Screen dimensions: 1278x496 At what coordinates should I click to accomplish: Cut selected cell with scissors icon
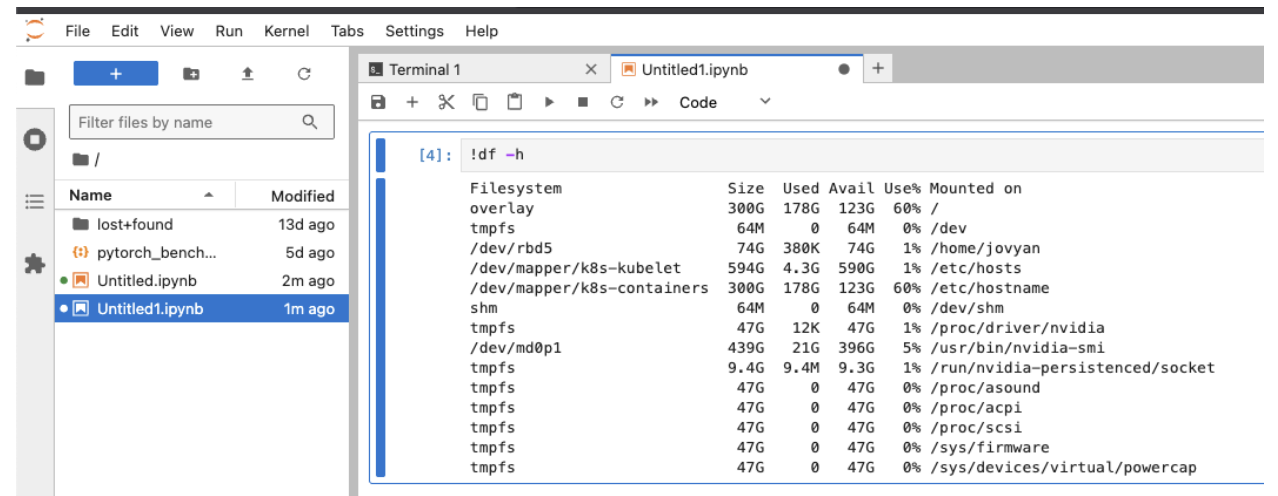(x=446, y=102)
